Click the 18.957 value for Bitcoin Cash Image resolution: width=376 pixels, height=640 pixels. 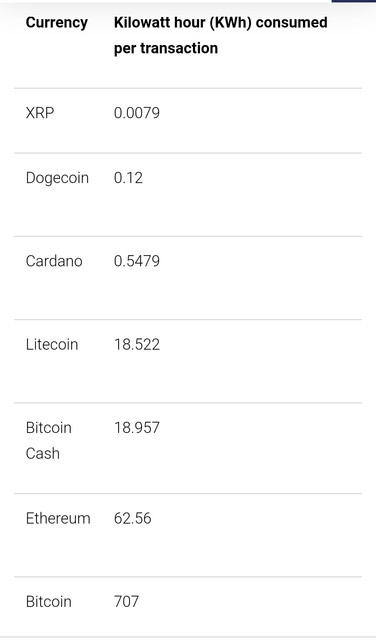[137, 428]
